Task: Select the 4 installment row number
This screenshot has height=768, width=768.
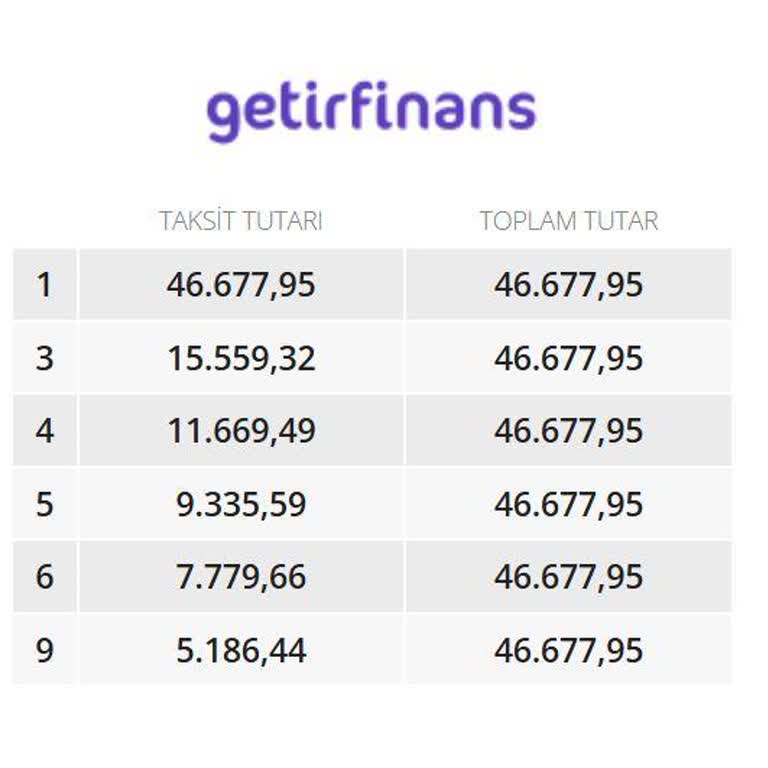Action: click(x=44, y=431)
